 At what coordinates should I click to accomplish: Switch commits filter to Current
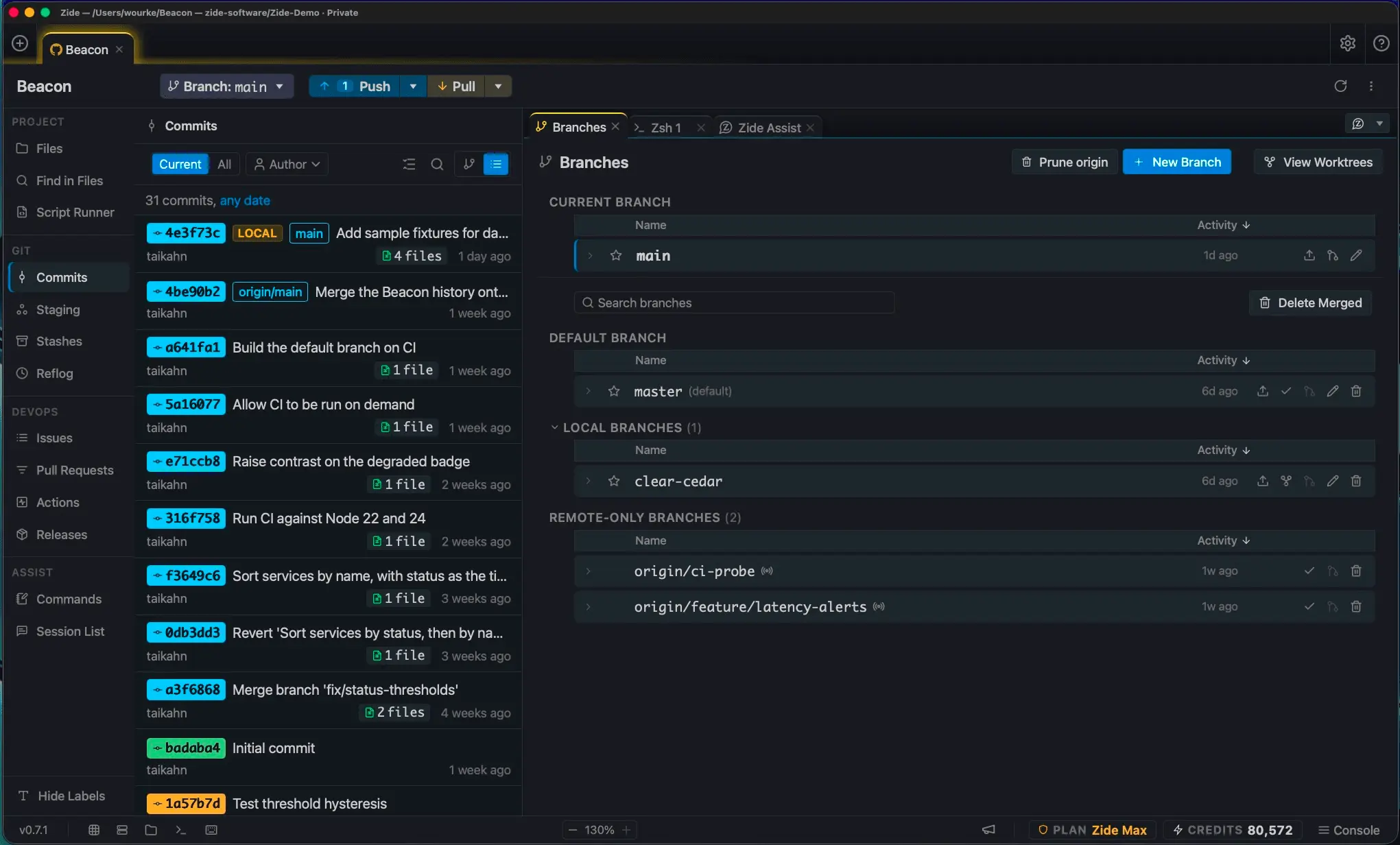180,164
